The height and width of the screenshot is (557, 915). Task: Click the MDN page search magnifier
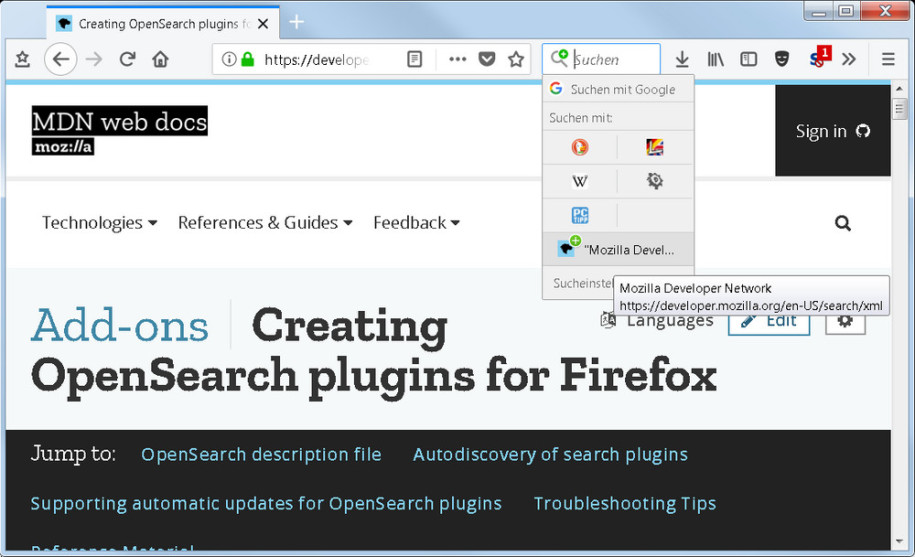point(843,223)
